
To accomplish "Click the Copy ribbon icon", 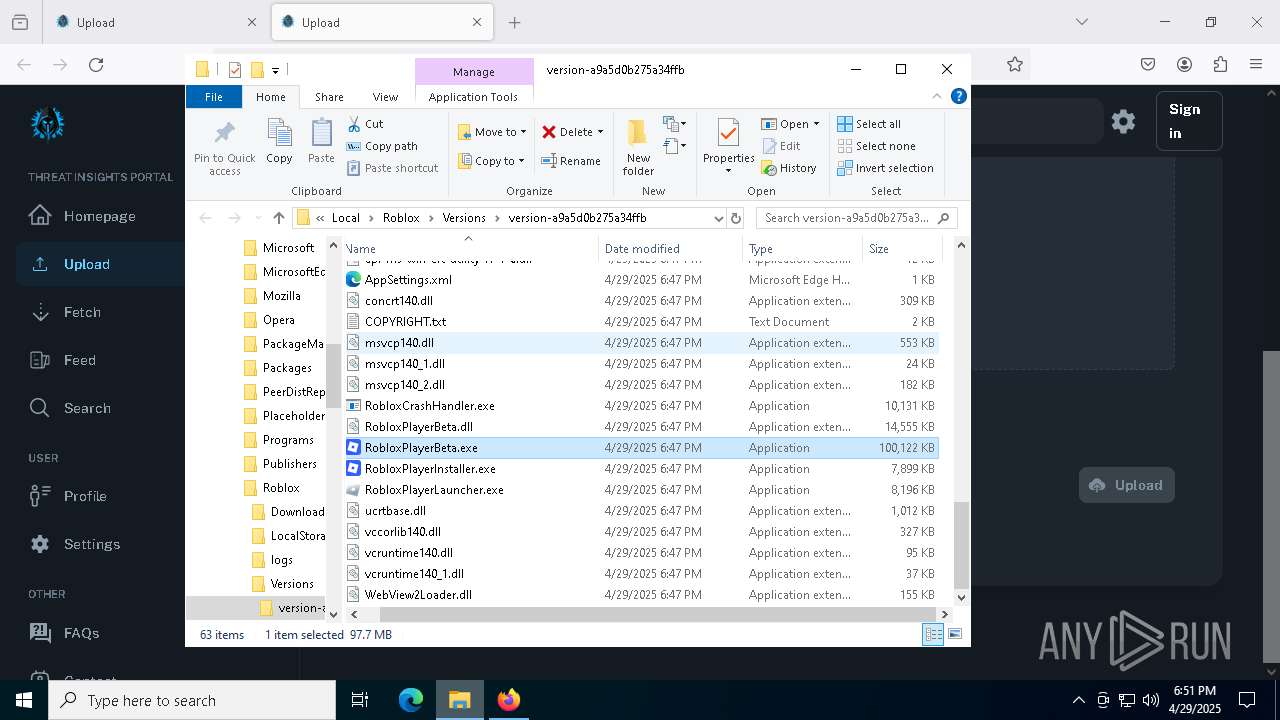I will (279, 141).
